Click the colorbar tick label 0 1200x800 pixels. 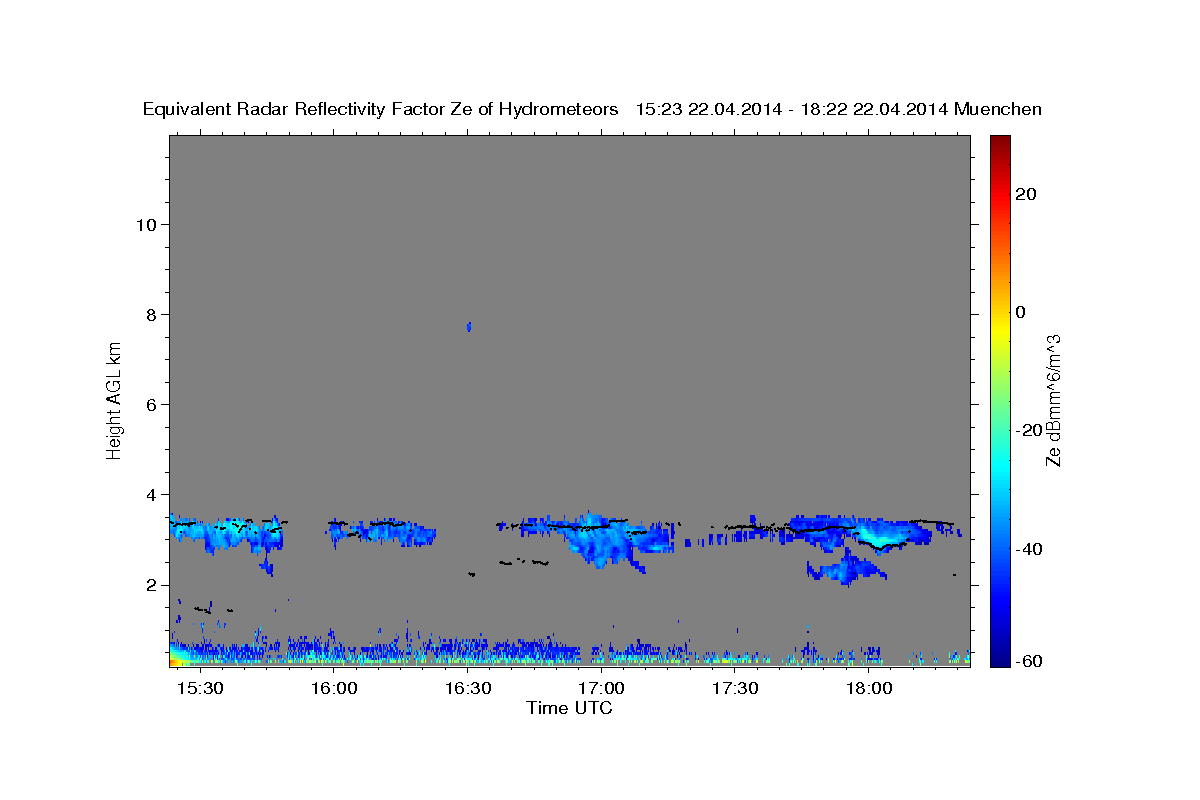click(x=1020, y=312)
